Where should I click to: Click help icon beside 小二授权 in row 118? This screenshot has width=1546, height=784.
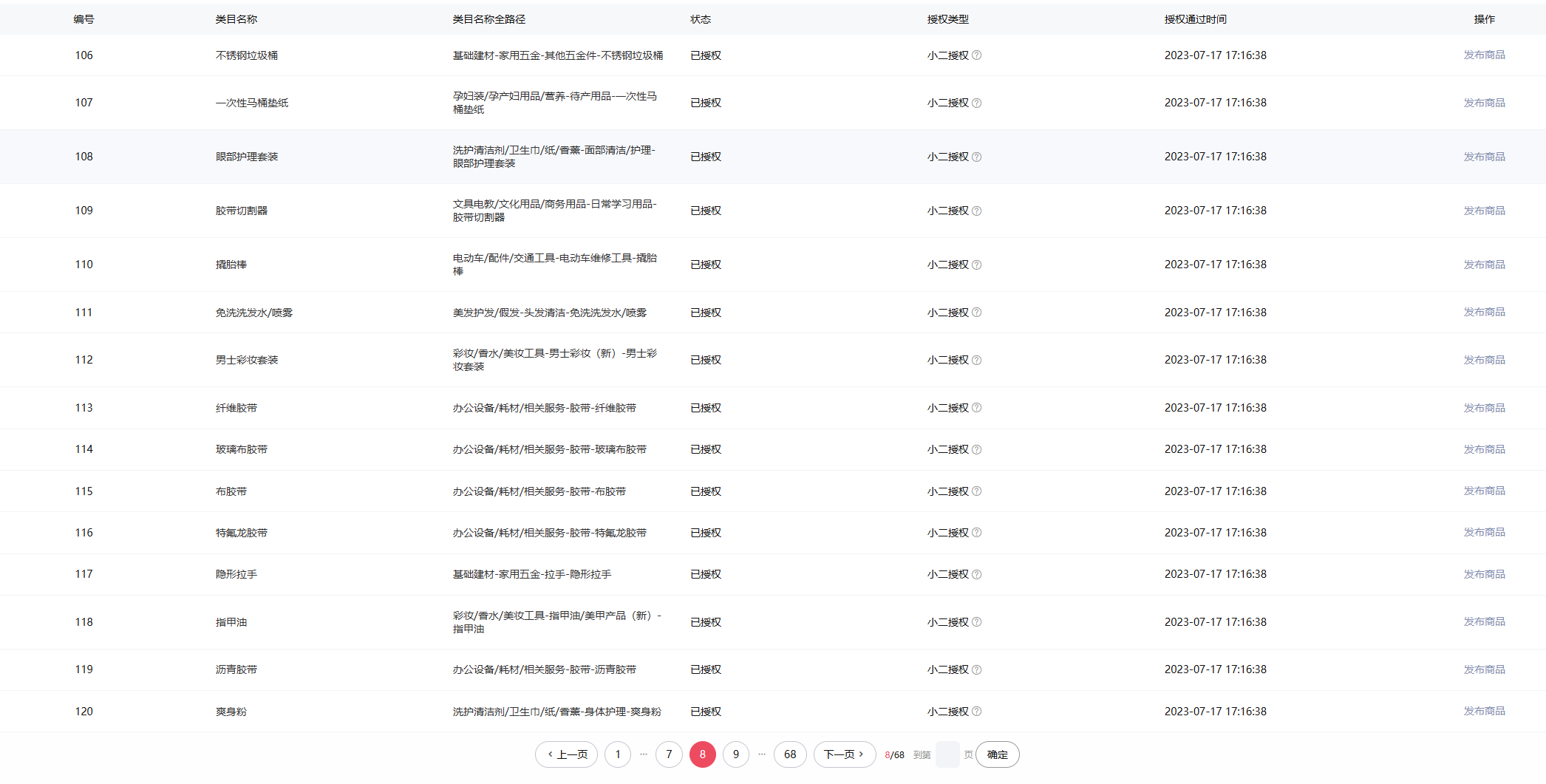[x=976, y=622]
